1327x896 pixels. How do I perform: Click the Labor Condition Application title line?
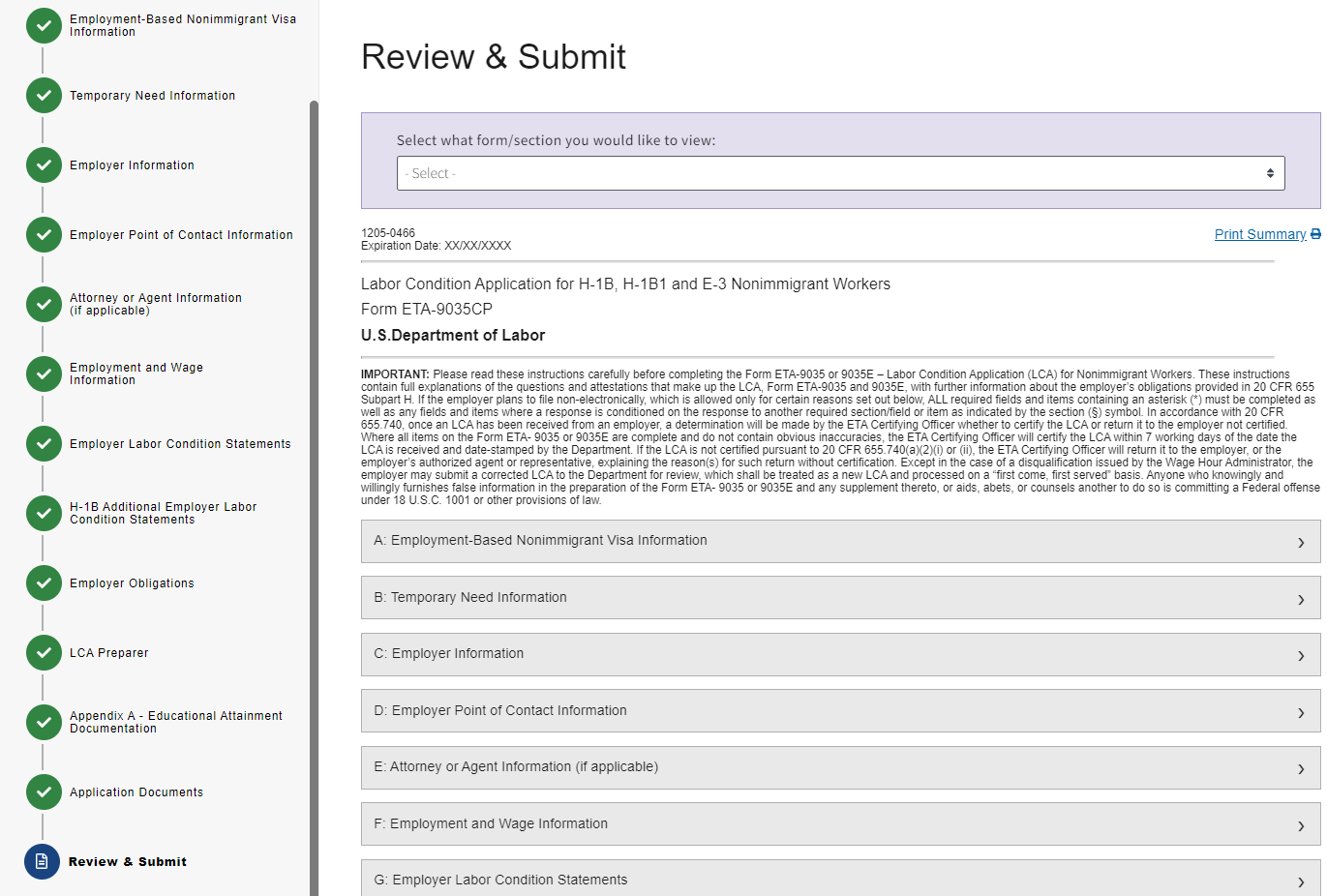tap(625, 284)
